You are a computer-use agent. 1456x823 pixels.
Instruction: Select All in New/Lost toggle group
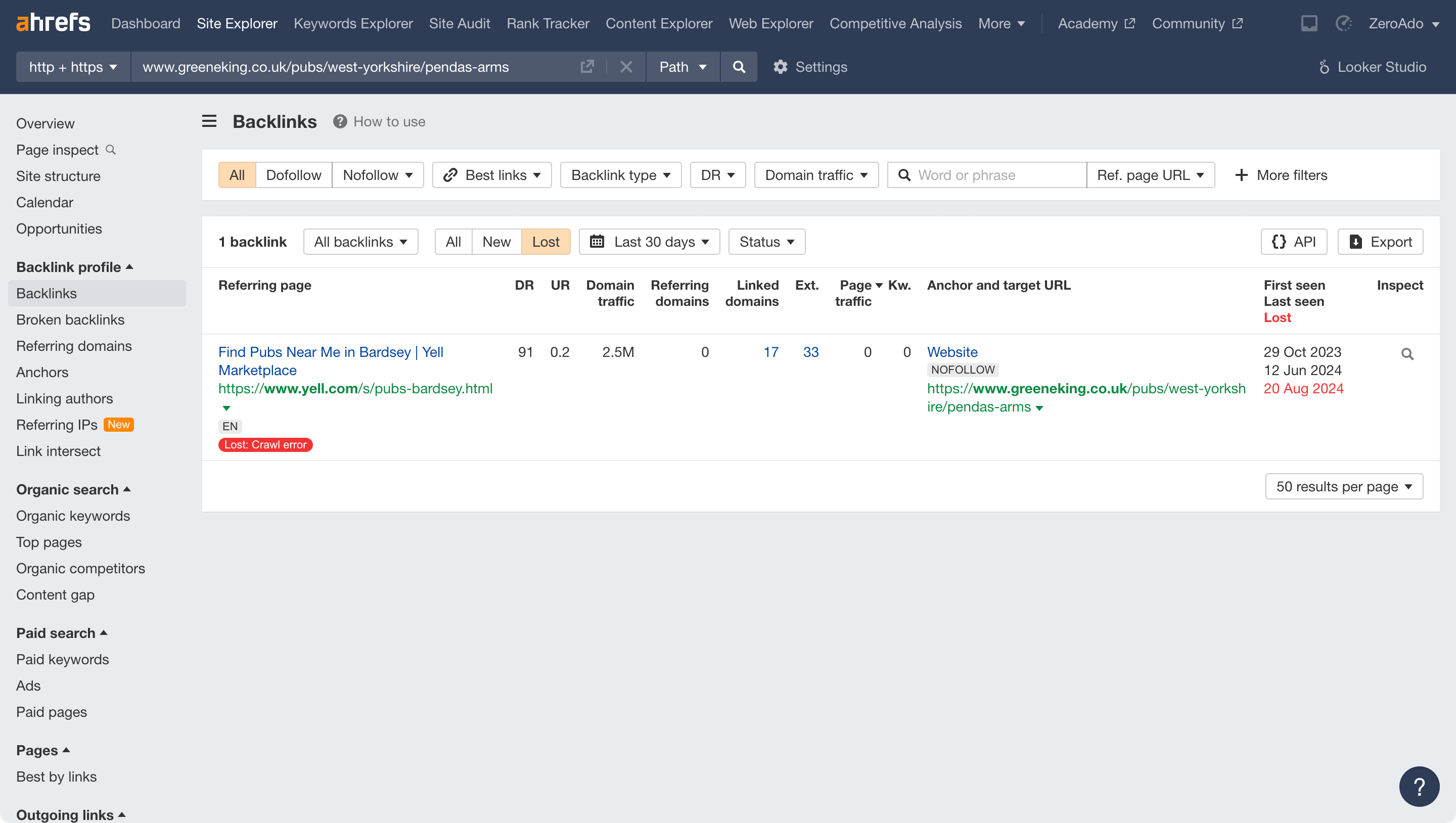tap(453, 242)
